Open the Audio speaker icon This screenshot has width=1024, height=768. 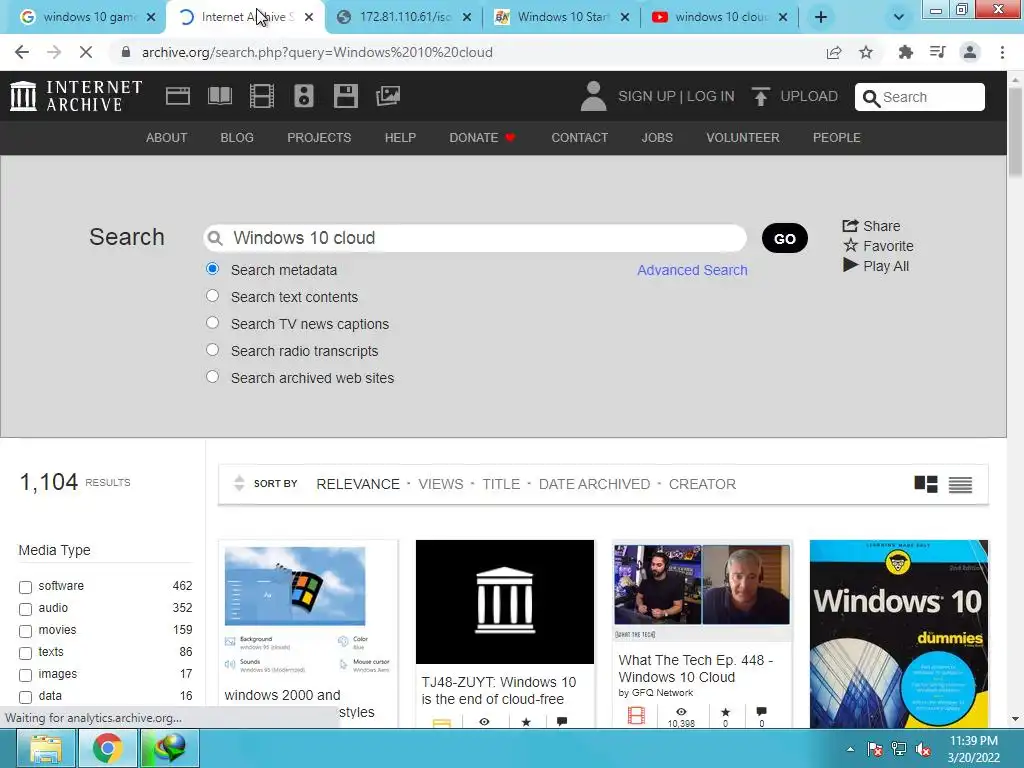(304, 96)
